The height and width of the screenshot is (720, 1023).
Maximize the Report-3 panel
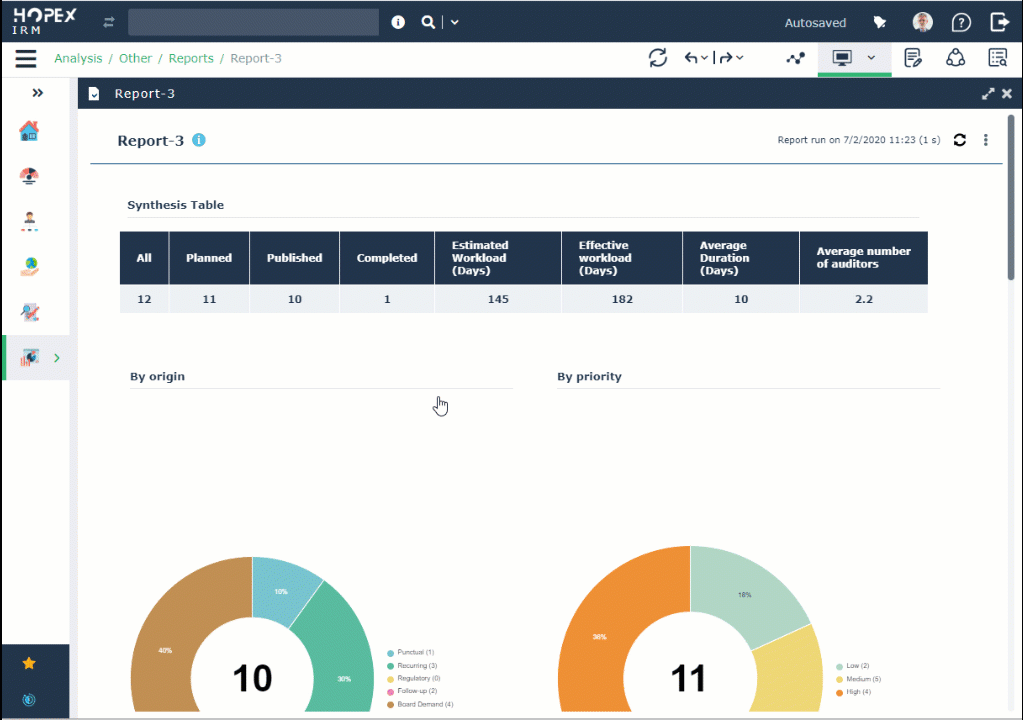pyautogui.click(x=988, y=93)
